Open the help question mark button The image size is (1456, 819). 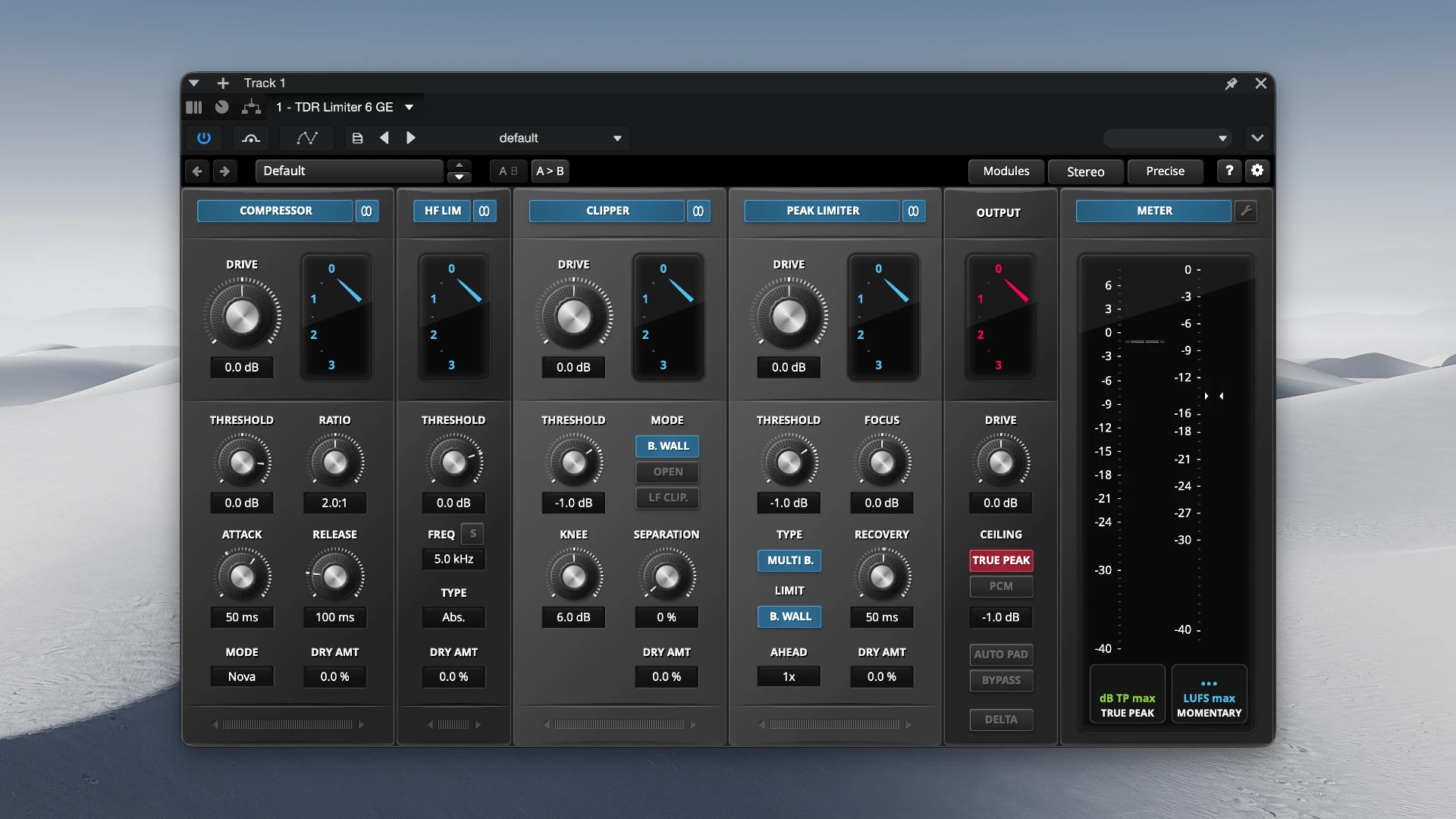1229,171
